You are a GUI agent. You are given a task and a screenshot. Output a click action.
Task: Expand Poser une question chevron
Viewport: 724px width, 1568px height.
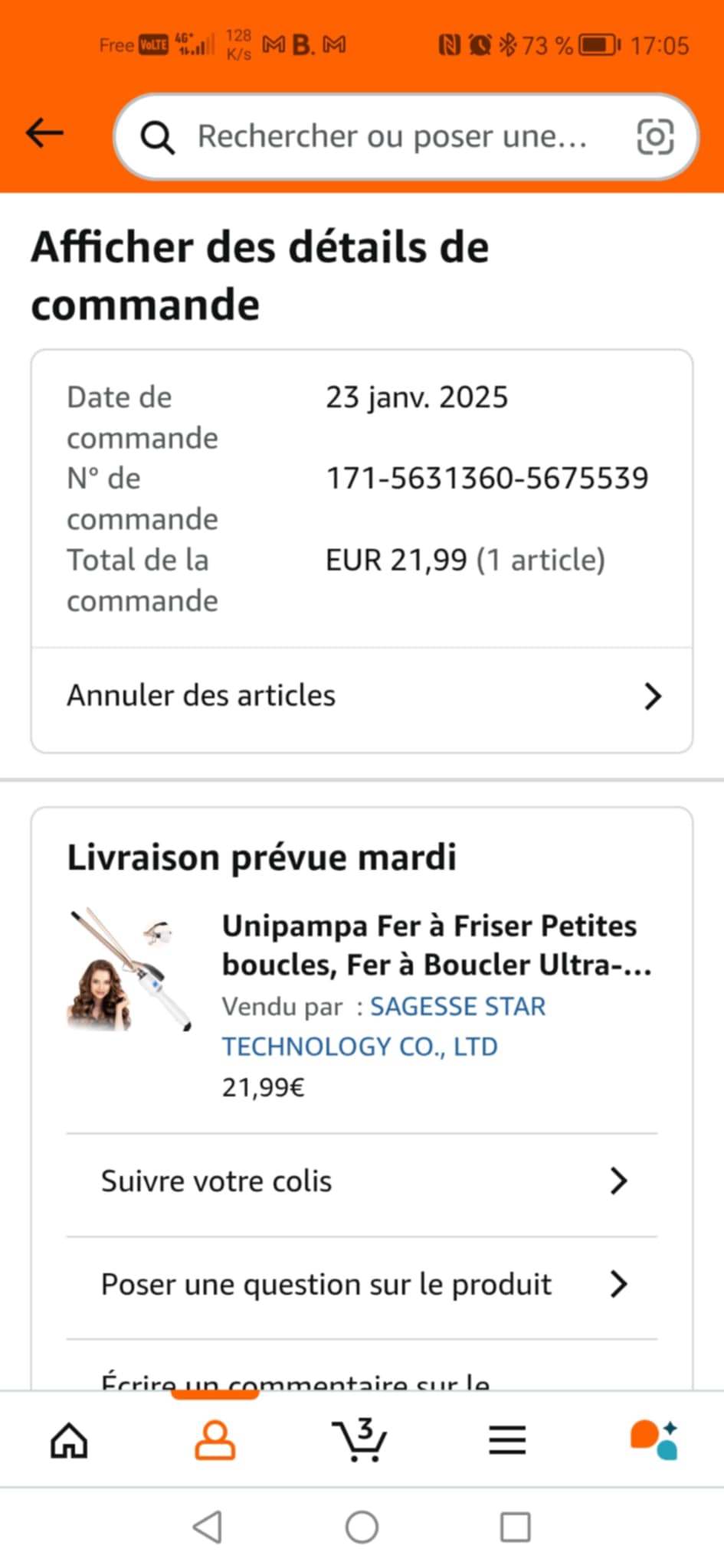(619, 1284)
